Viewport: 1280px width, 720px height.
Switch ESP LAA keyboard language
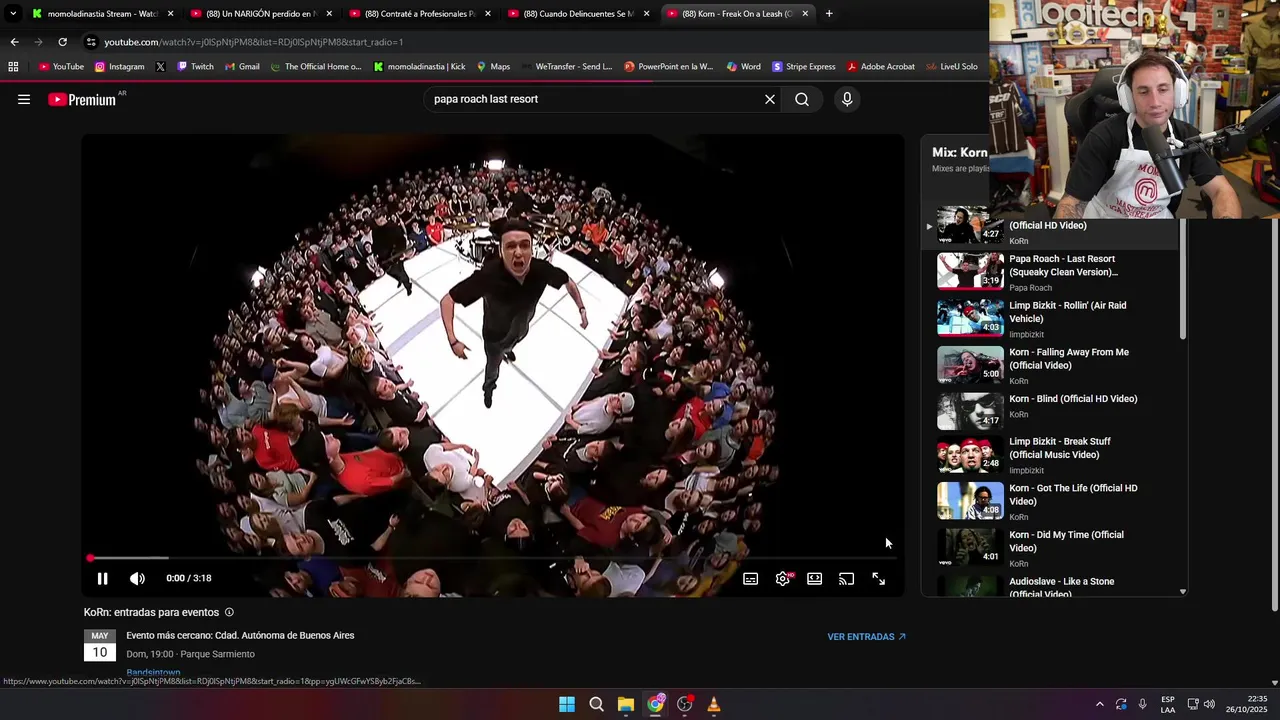coord(1168,704)
